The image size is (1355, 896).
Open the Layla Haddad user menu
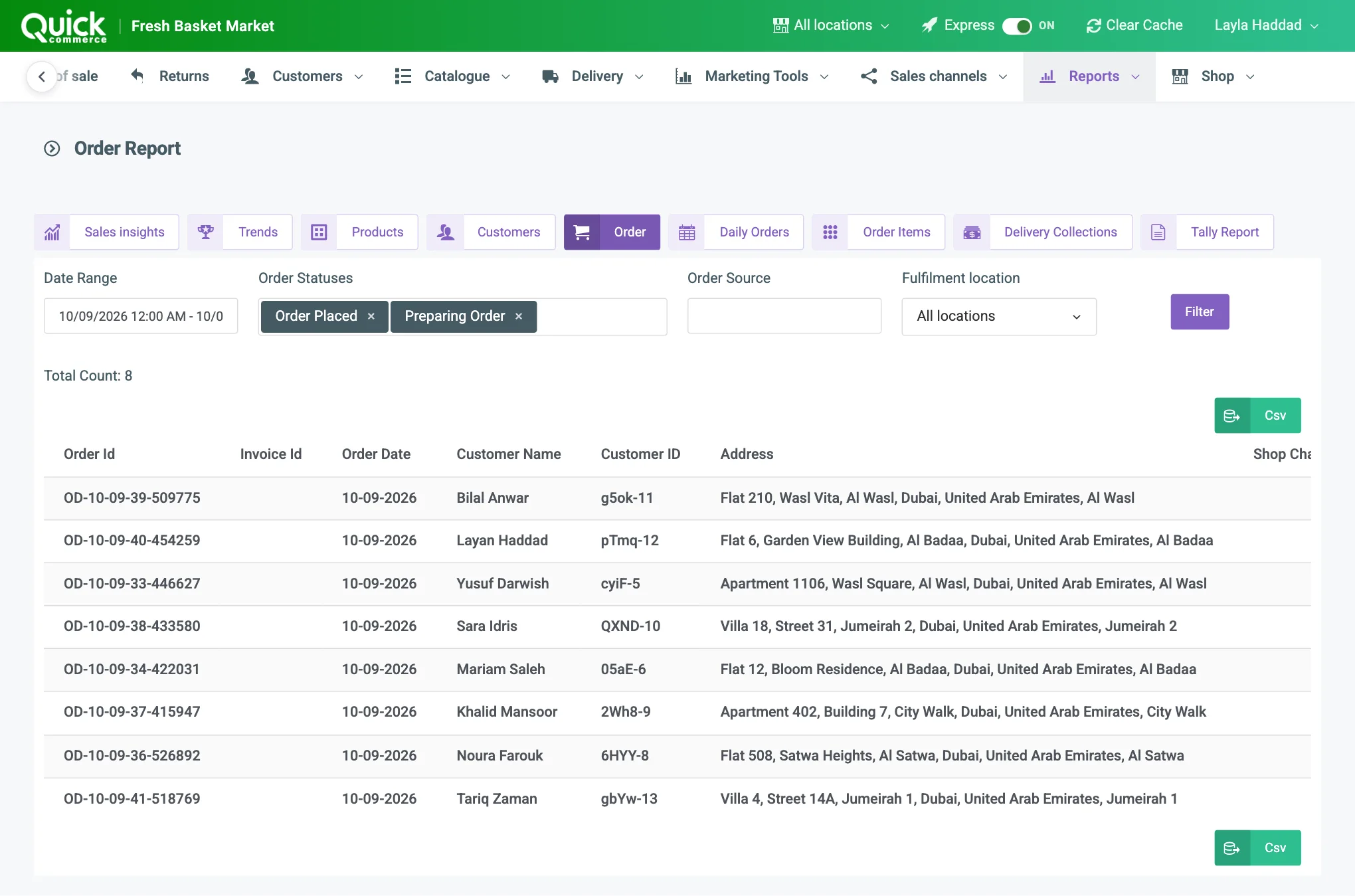[x=1266, y=25]
